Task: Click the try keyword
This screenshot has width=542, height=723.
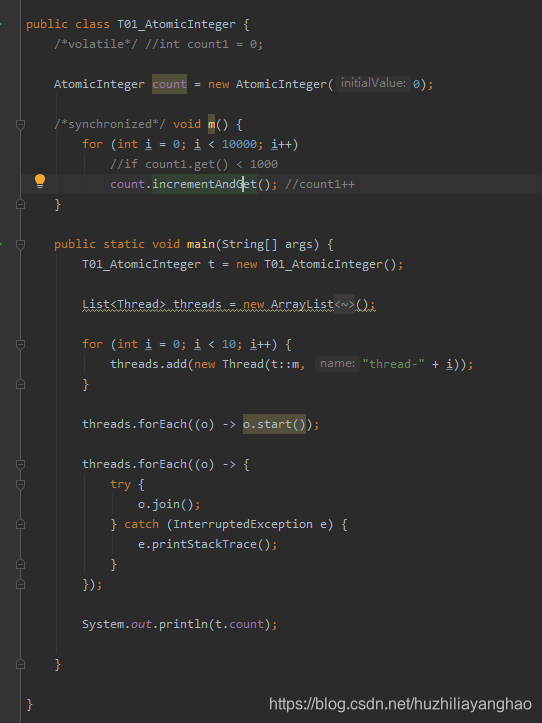Action: (120, 485)
